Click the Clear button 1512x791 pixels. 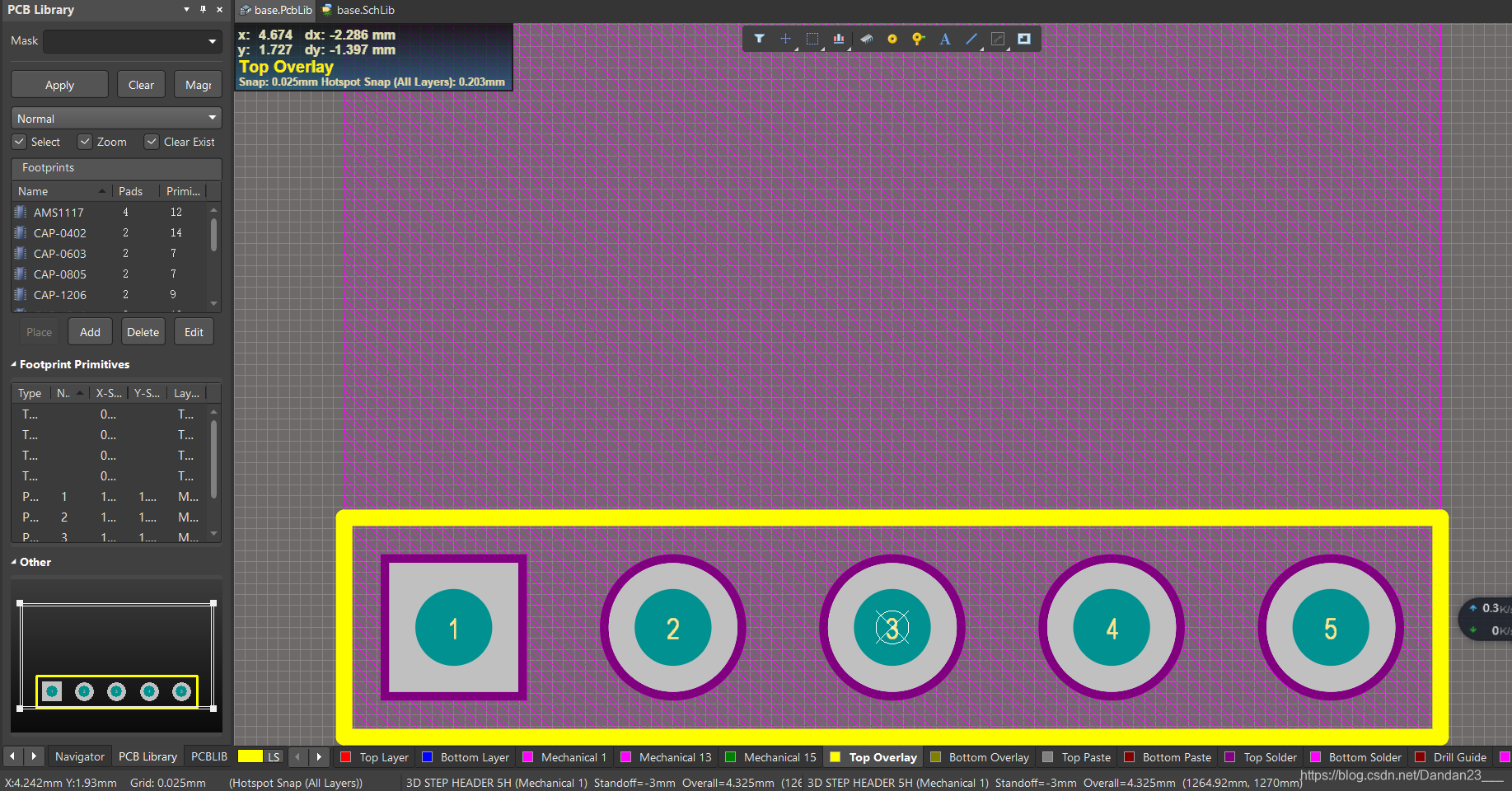click(141, 85)
